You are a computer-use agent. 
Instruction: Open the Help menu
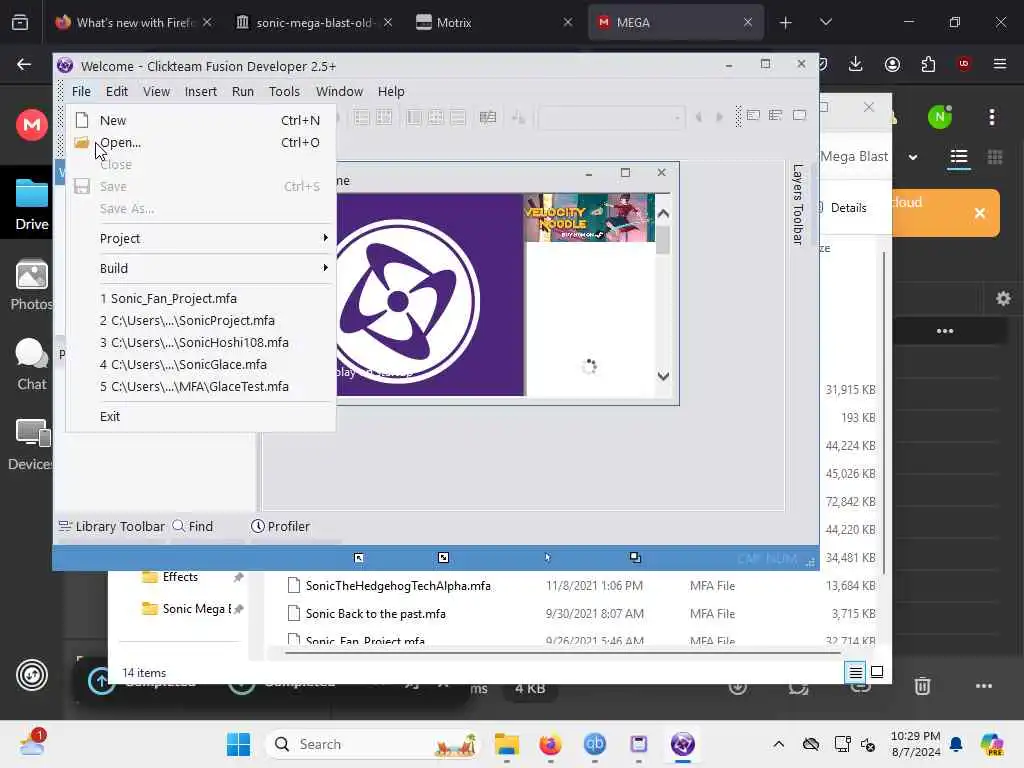[x=391, y=91]
